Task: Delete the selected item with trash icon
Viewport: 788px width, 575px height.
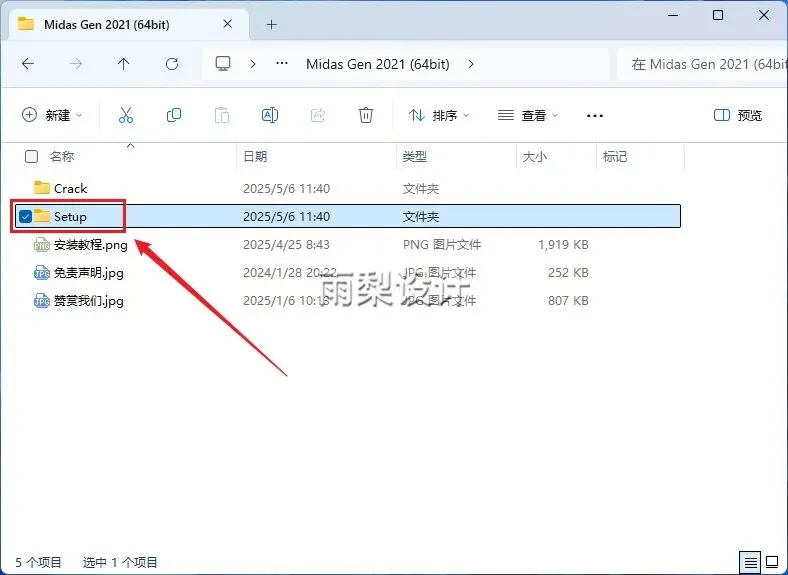Action: tap(366, 115)
